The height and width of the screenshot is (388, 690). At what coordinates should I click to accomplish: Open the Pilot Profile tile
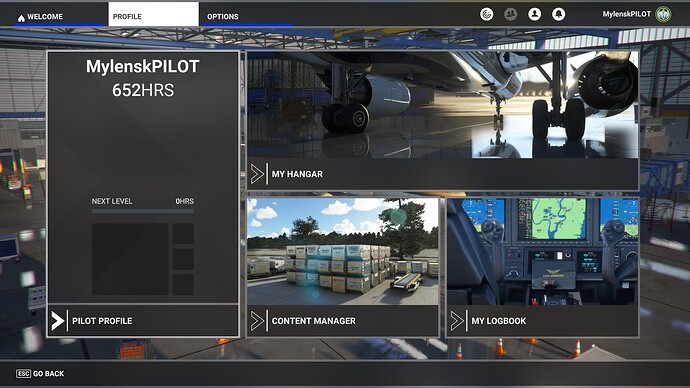coord(143,194)
